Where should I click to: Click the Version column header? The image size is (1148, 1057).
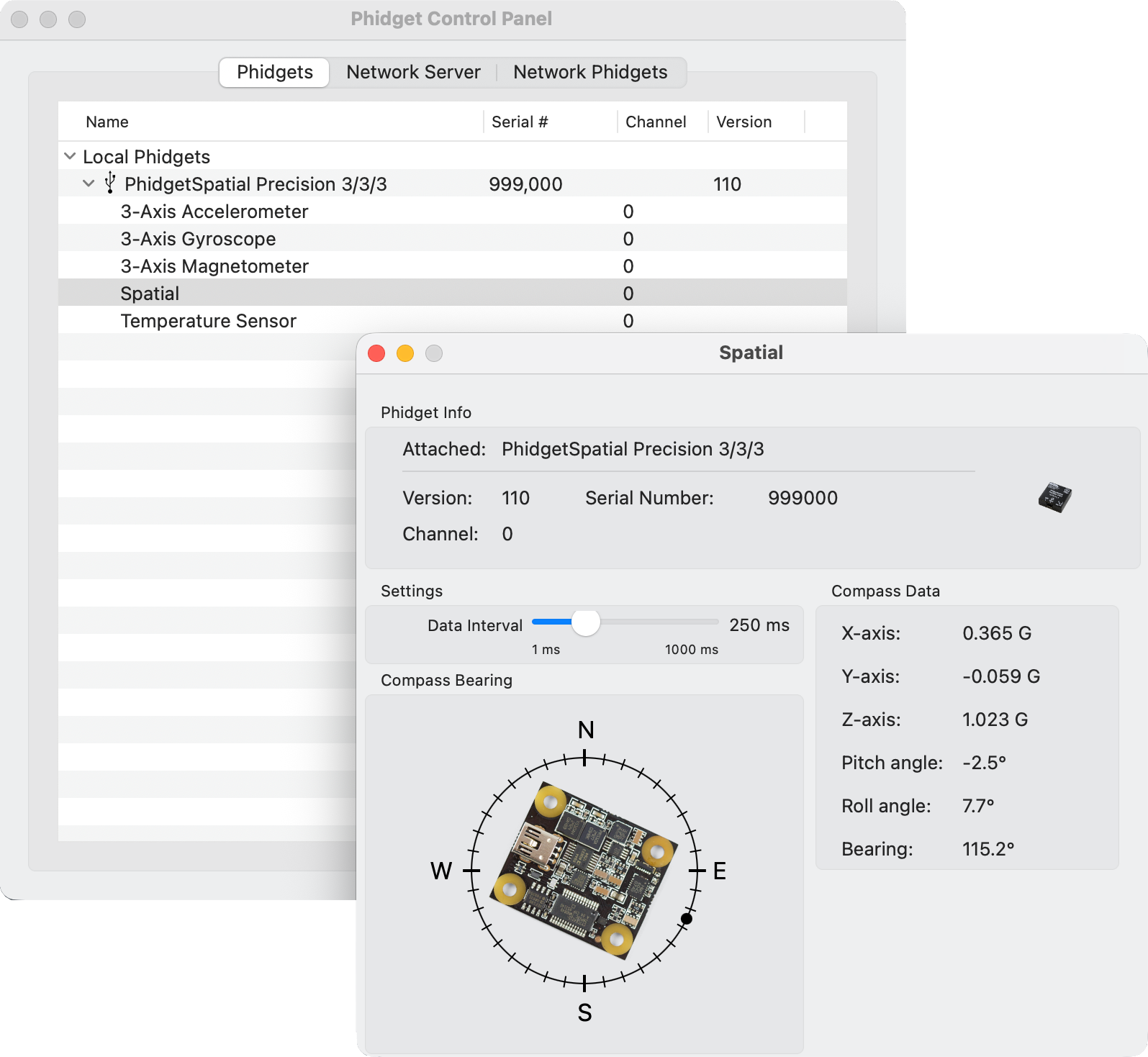click(x=744, y=122)
